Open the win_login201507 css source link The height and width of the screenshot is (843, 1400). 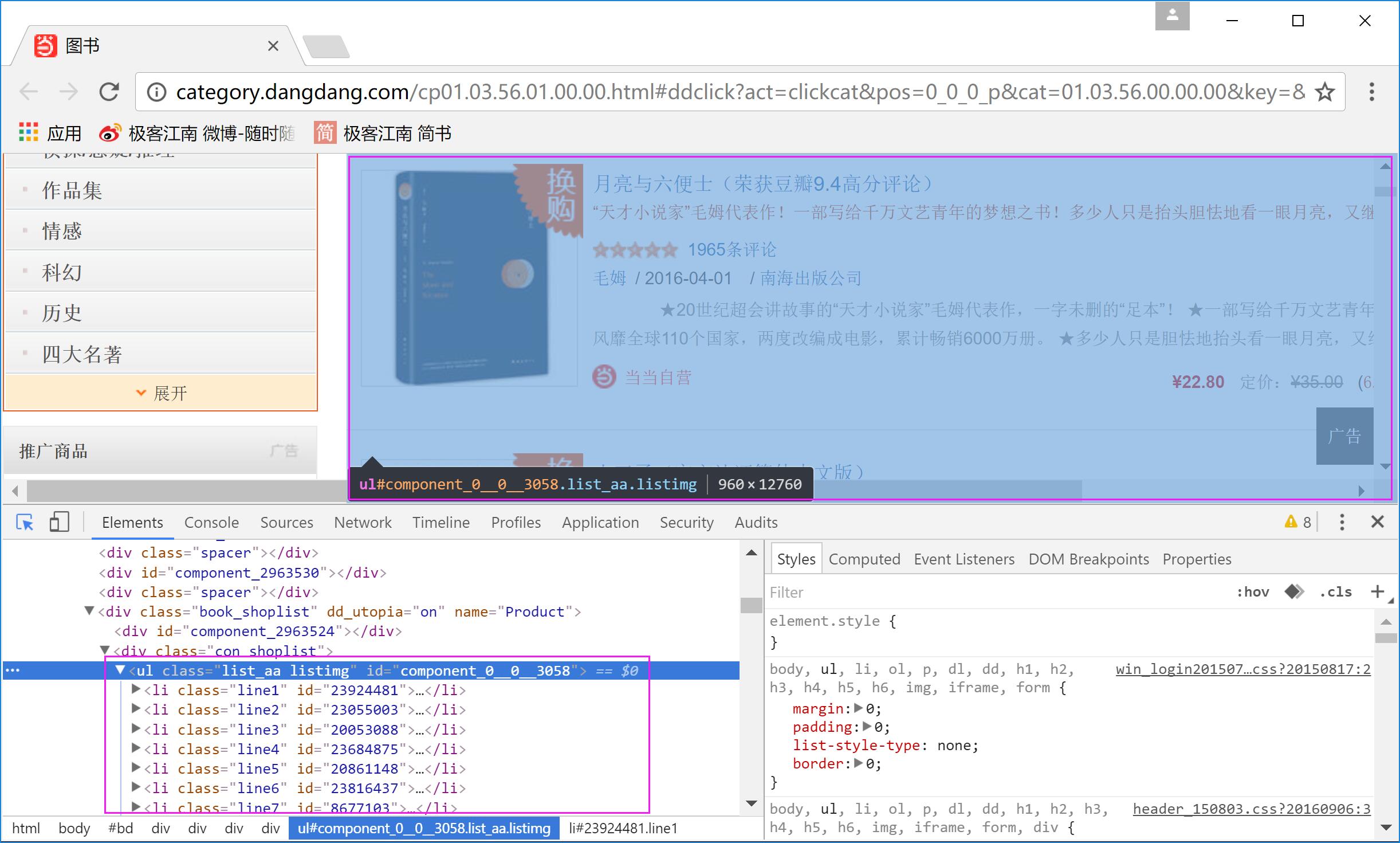[1243, 669]
